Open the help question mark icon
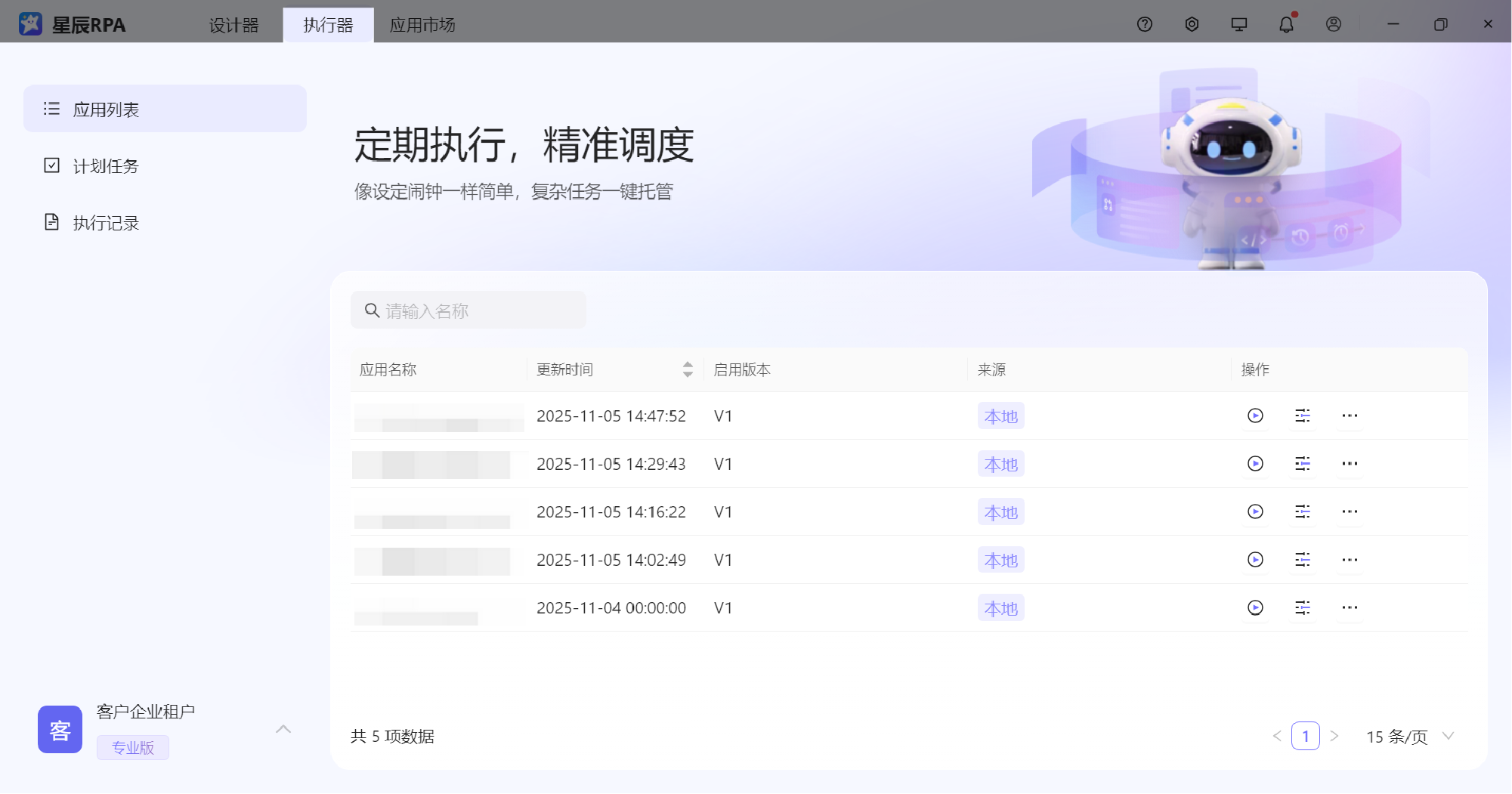The width and height of the screenshot is (1512, 794). [1144, 24]
